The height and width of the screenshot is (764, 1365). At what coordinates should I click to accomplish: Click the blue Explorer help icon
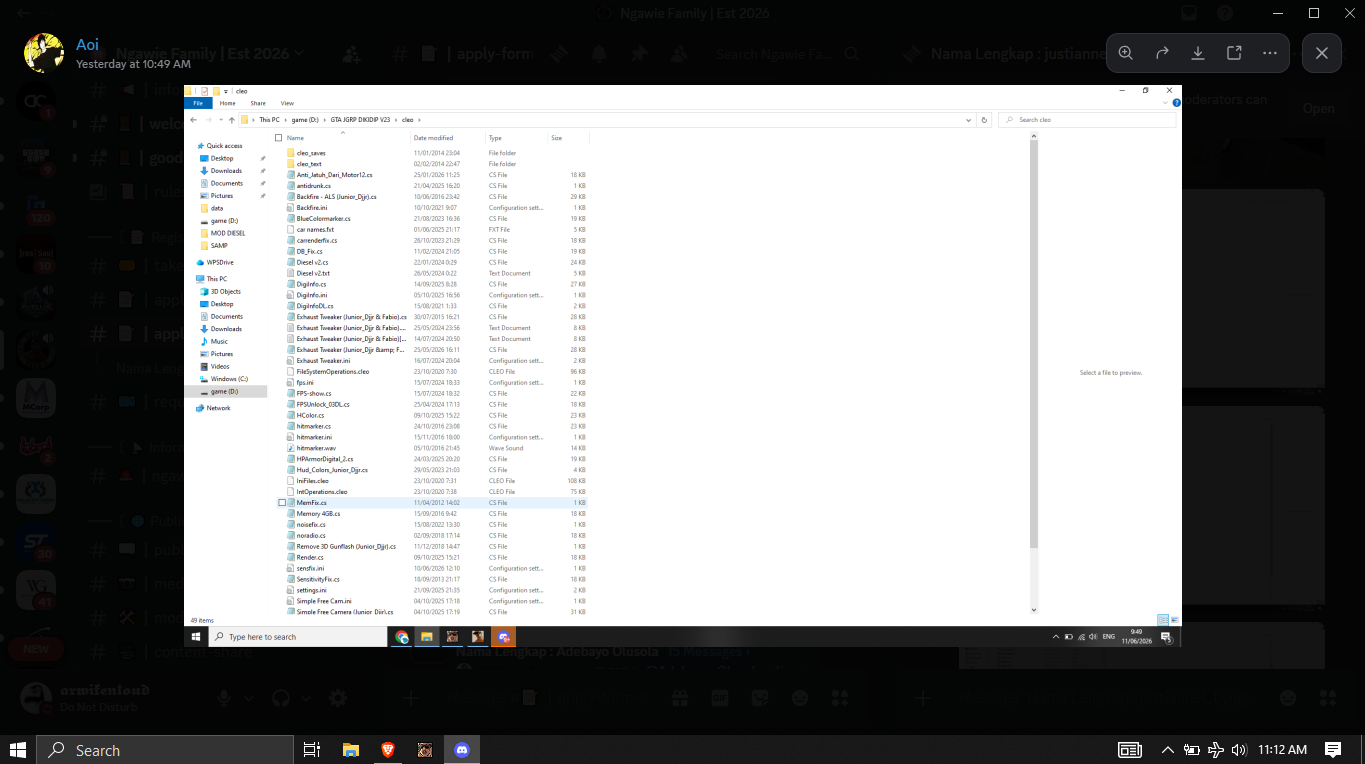pyautogui.click(x=1177, y=103)
